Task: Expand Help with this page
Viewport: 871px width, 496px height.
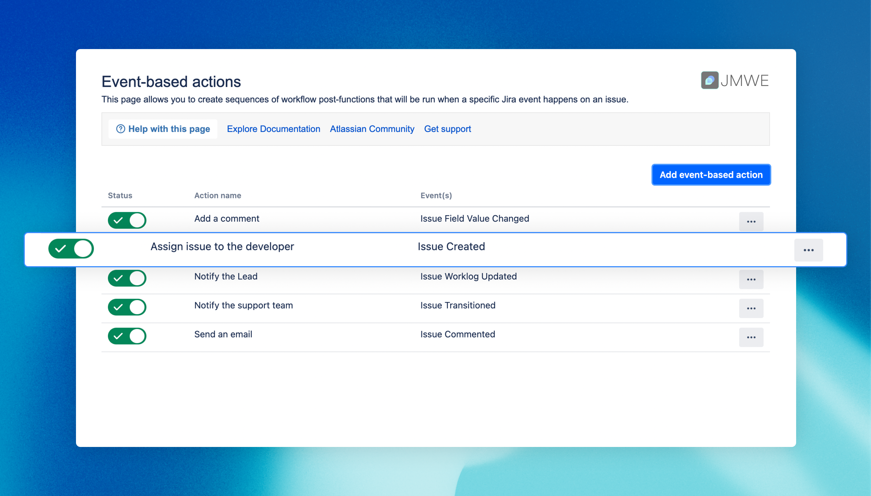Action: pyautogui.click(x=163, y=129)
